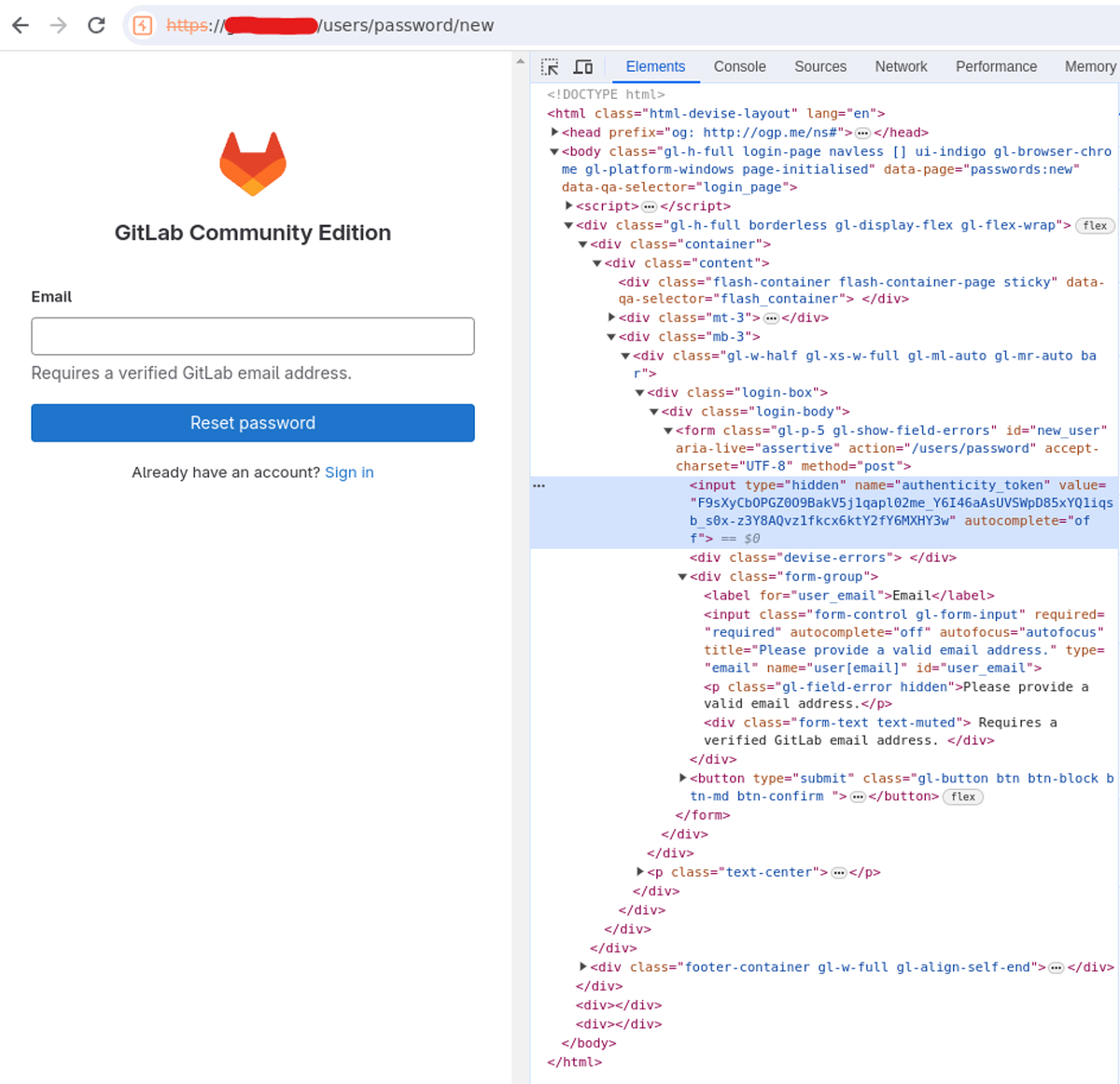Switch to the Console tab
1120x1084 pixels.
click(x=739, y=67)
